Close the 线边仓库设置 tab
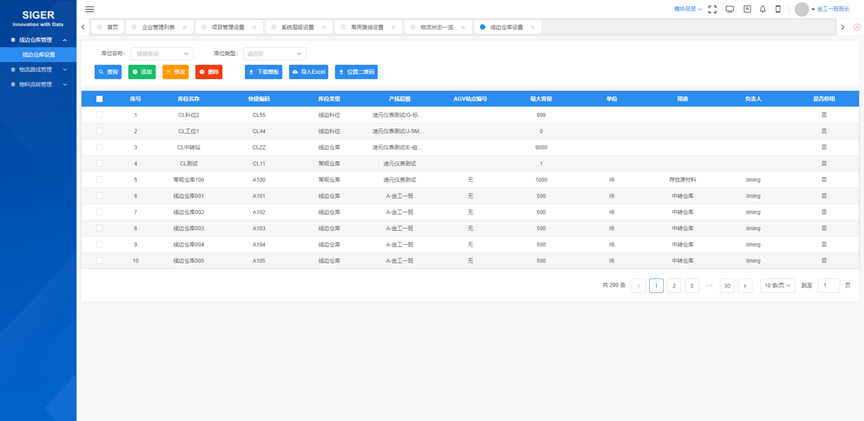Viewport: 864px width, 421px height. click(533, 27)
